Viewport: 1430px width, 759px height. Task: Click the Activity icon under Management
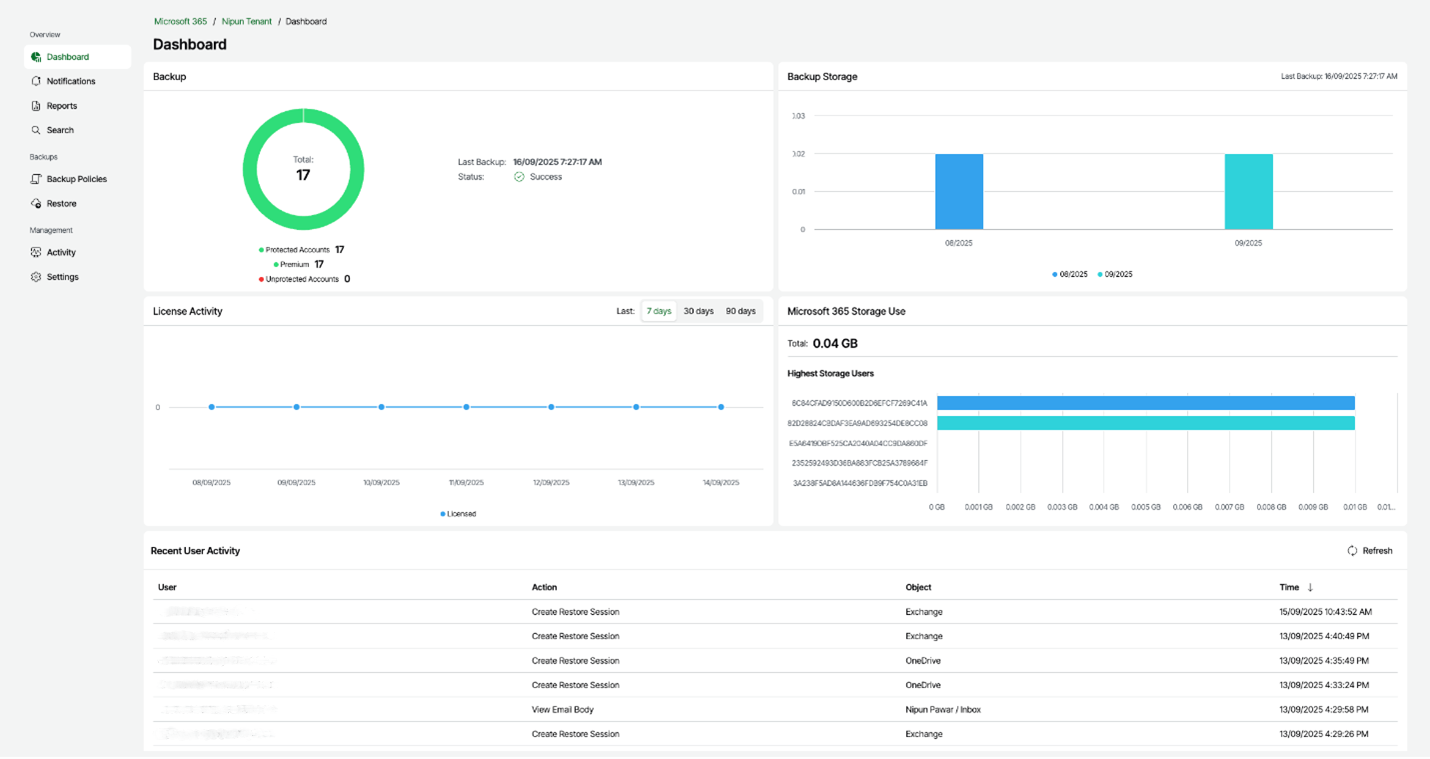(36, 253)
